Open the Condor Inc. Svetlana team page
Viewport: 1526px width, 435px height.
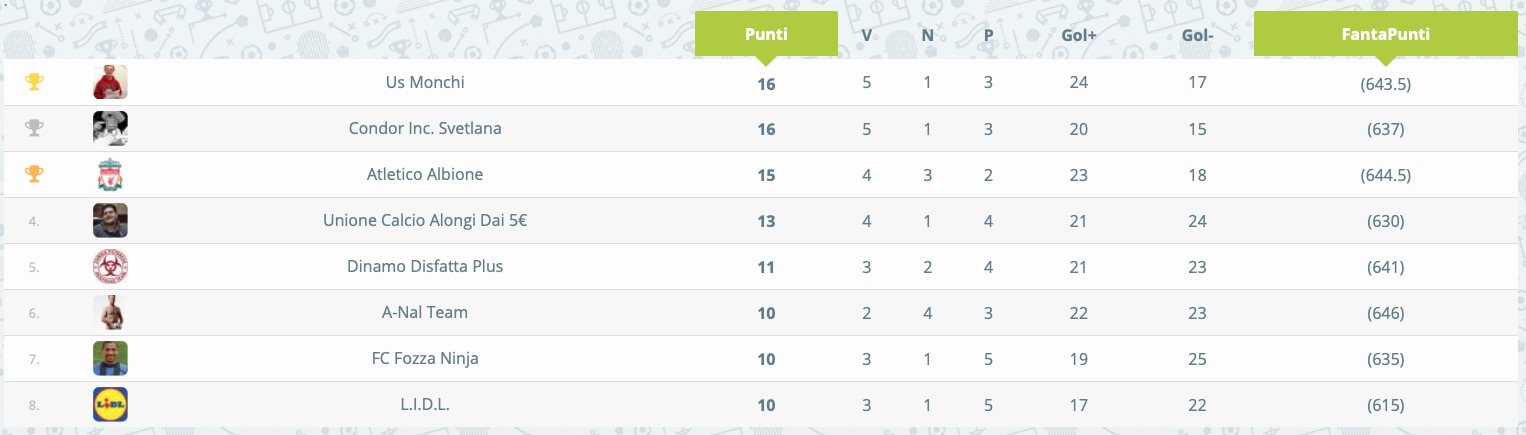pos(425,128)
